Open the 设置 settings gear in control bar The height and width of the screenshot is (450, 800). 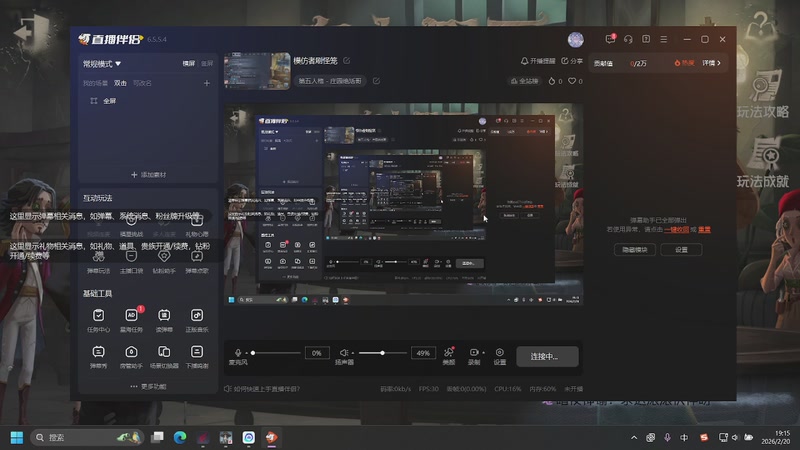[499, 356]
